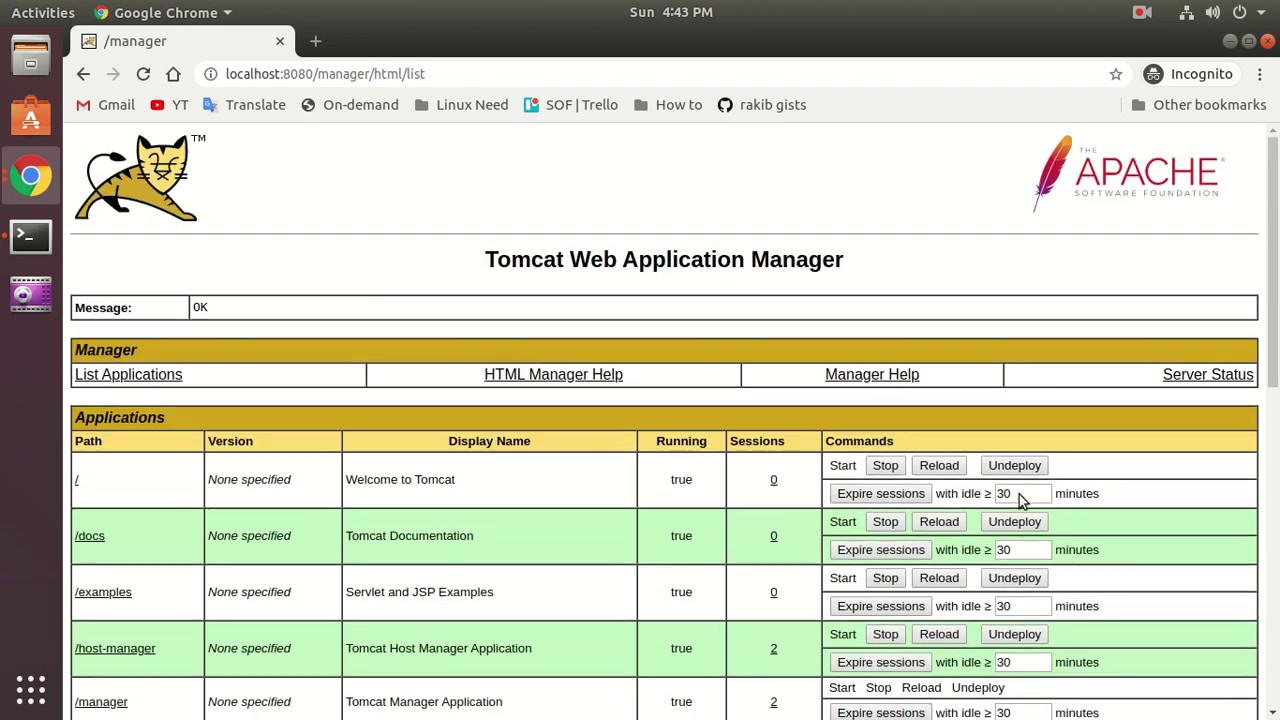Image resolution: width=1280 pixels, height=720 pixels.
Task: Open the Incognito profile icon
Action: (1189, 74)
